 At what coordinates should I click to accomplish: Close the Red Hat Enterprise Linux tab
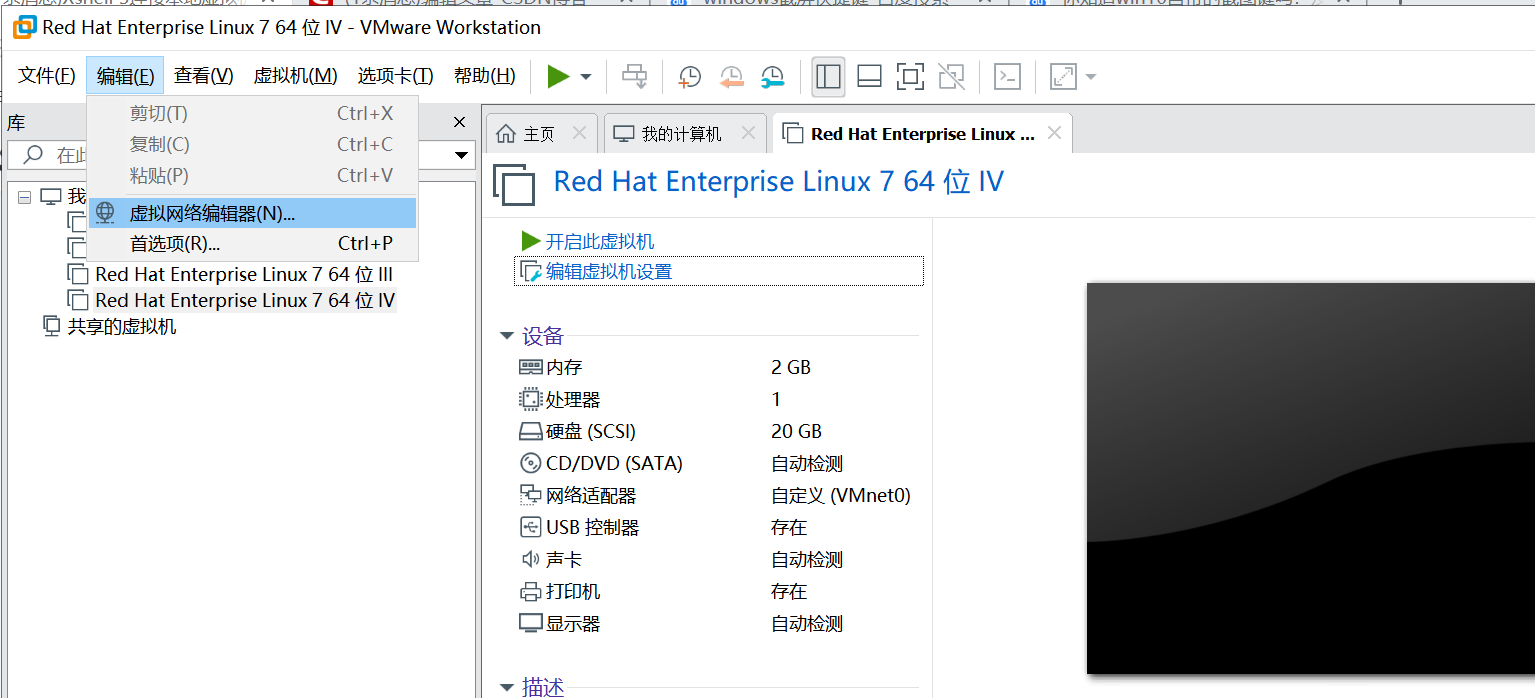pos(1054,133)
